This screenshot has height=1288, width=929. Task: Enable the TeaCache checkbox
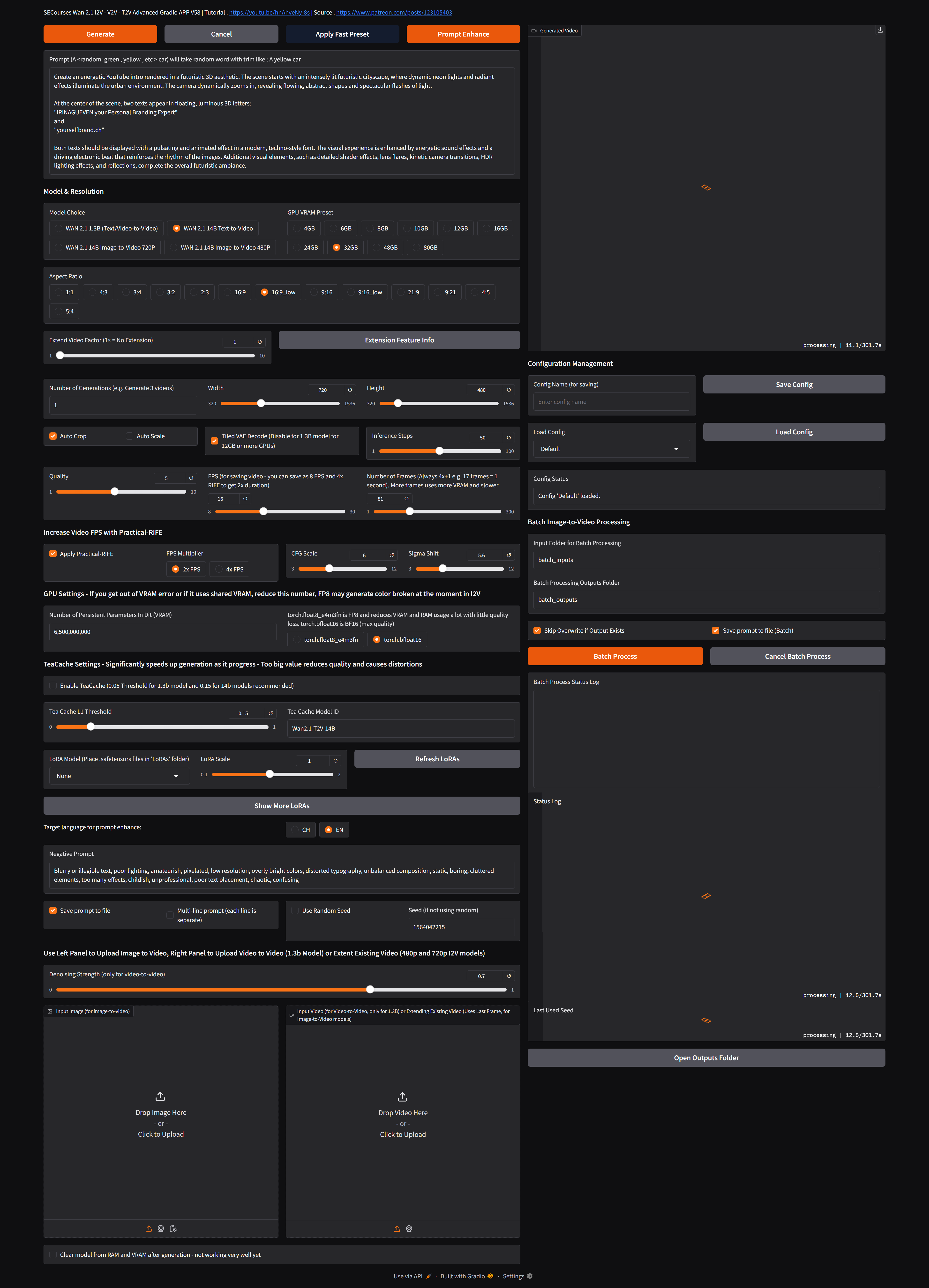pyautogui.click(x=53, y=685)
